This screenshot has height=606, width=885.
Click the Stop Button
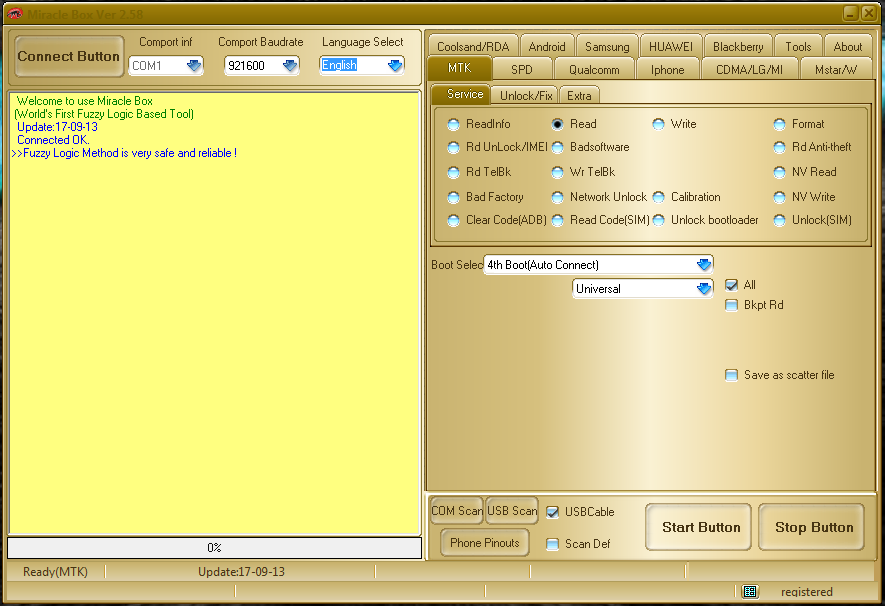click(x=812, y=527)
